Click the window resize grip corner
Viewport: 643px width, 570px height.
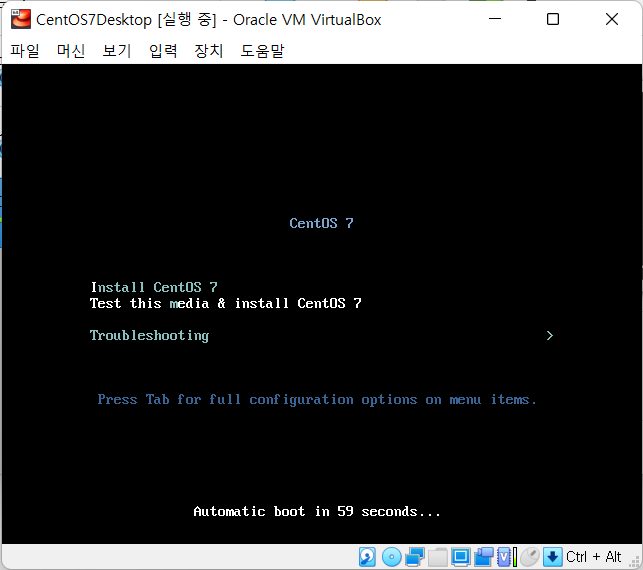635,561
